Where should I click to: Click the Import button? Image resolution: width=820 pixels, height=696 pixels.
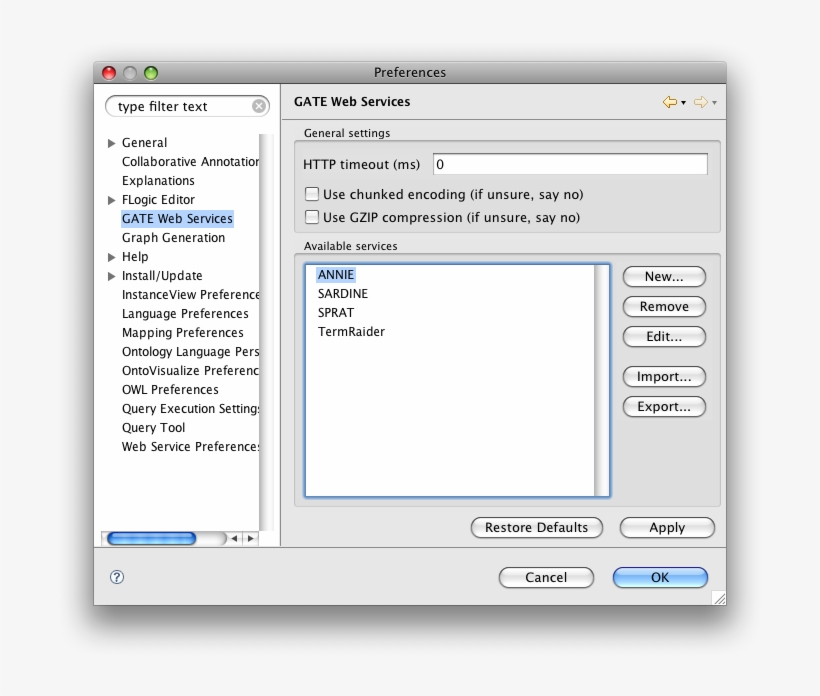(663, 376)
